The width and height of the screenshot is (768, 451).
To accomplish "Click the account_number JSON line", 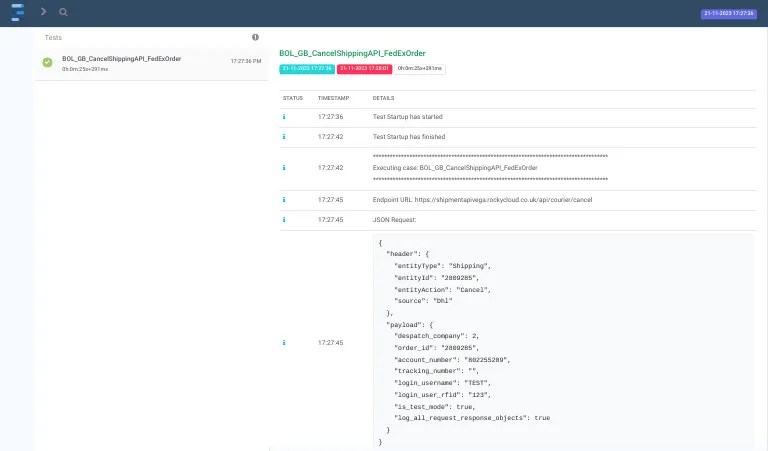I will pos(452,360).
